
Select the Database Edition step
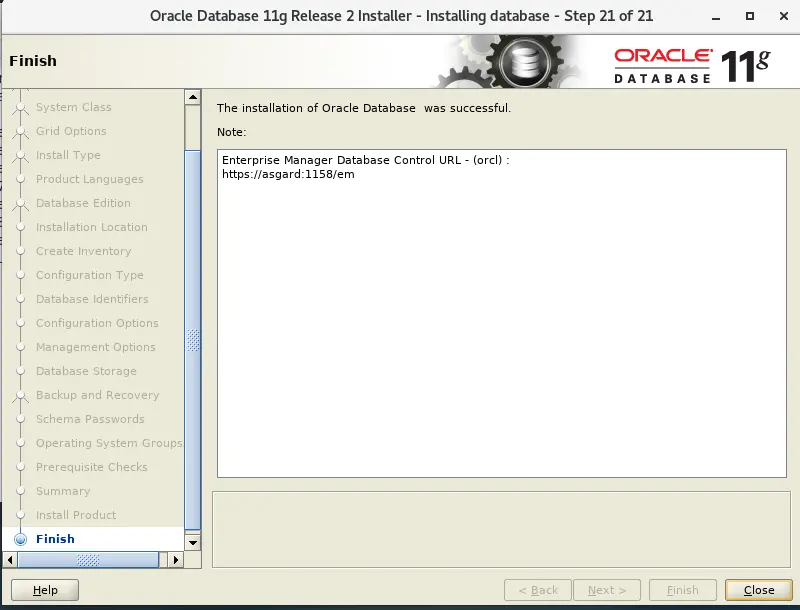click(83, 204)
